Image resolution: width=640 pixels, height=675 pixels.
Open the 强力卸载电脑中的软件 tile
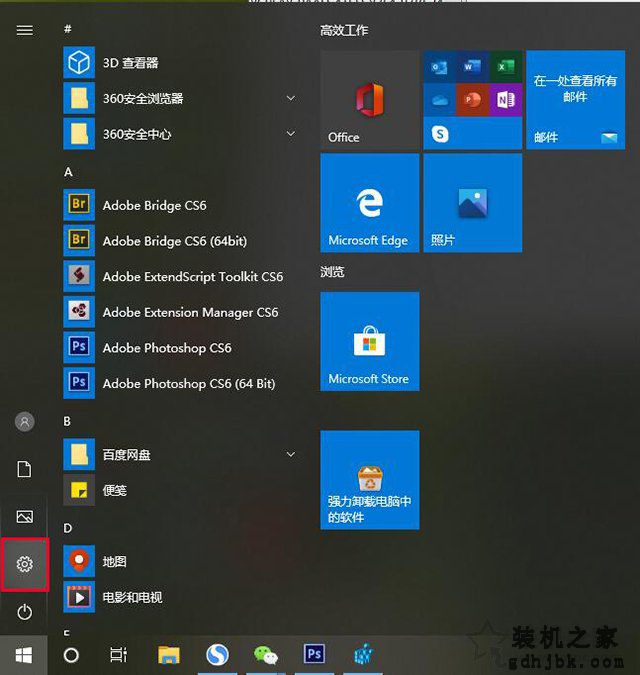[x=370, y=480]
